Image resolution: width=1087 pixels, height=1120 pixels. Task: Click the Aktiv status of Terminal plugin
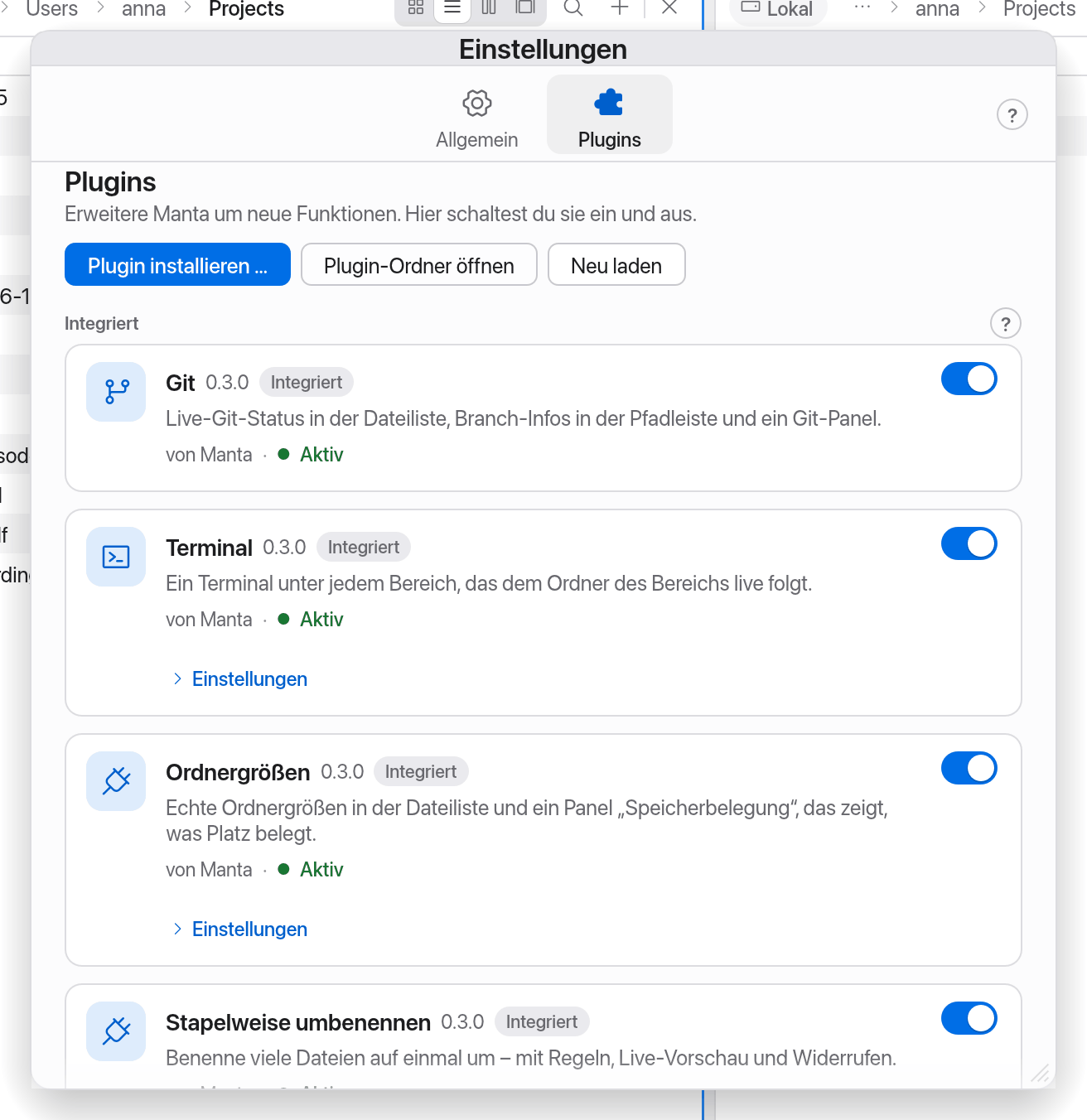(311, 620)
